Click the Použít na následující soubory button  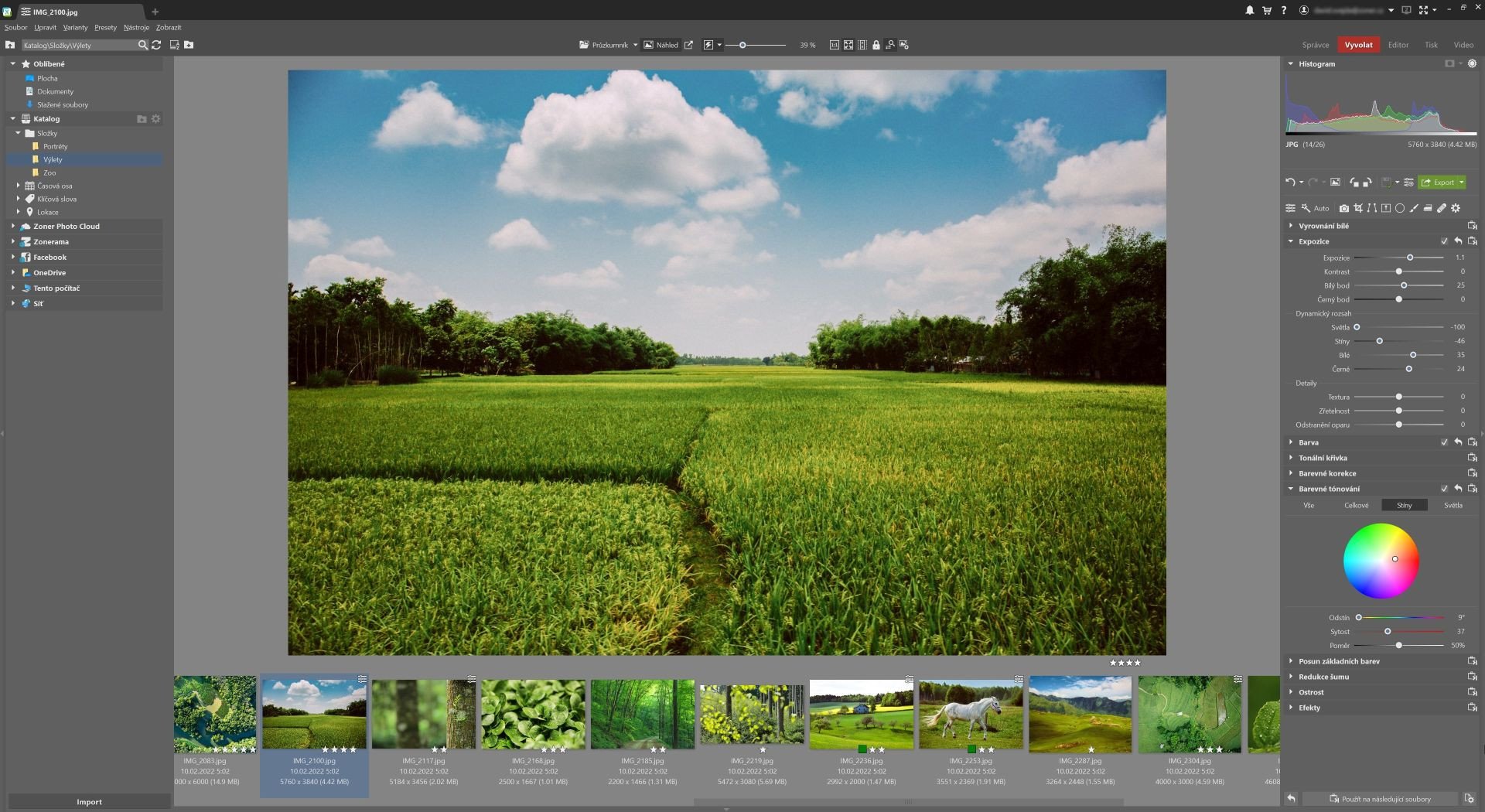[x=1380, y=799]
